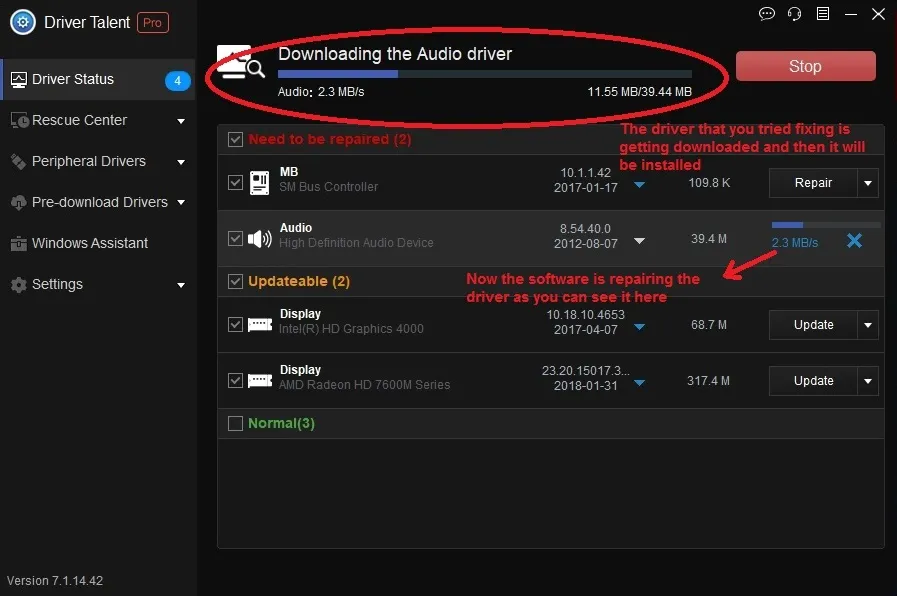This screenshot has height=596, width=897.
Task: Open AMD Display Update dropdown arrow
Action: (x=868, y=381)
